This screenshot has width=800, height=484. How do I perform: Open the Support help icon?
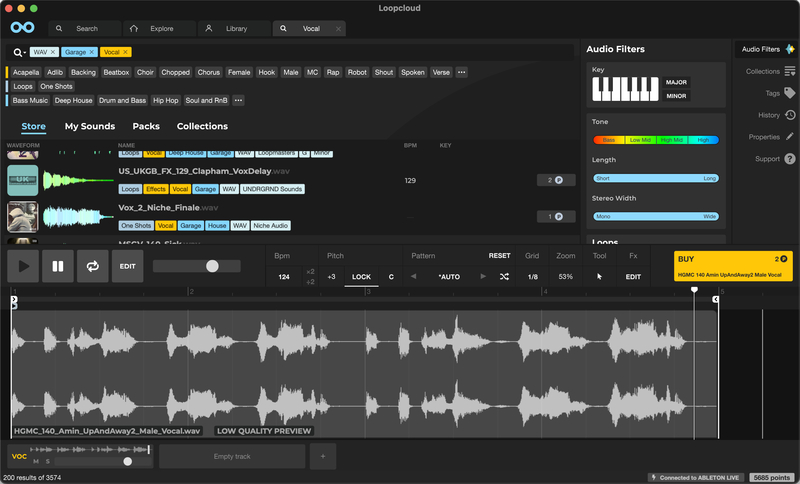[x=789, y=159]
